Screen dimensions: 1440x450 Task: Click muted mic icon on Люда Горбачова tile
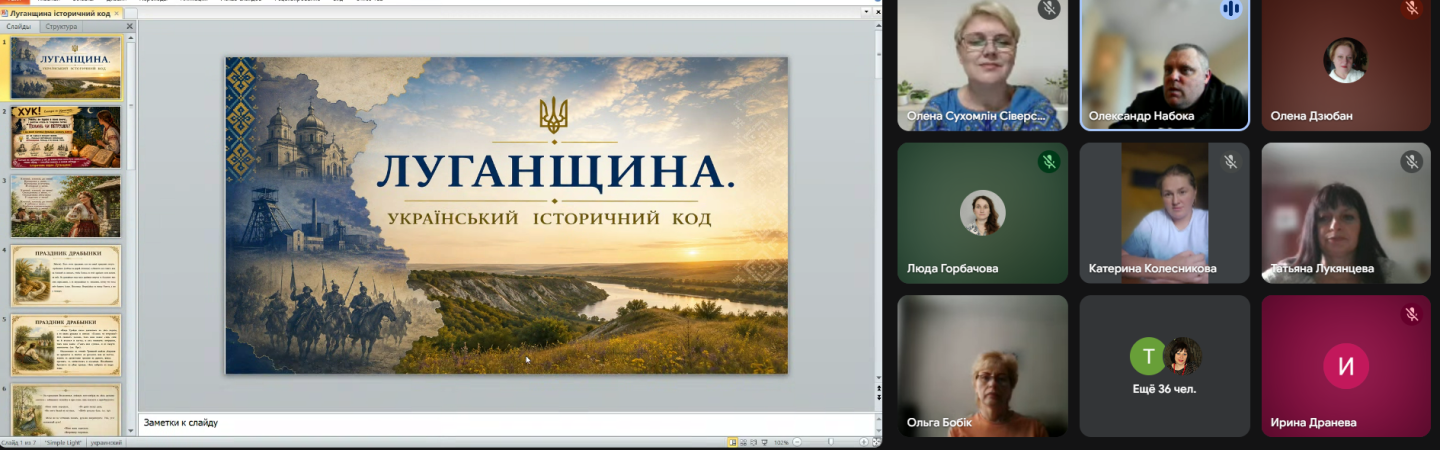1049,161
